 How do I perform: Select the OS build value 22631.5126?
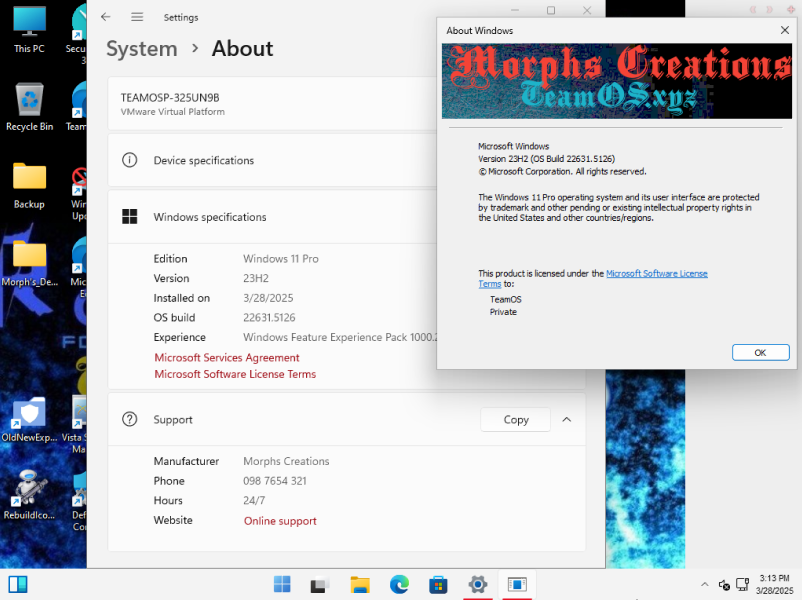point(269,318)
